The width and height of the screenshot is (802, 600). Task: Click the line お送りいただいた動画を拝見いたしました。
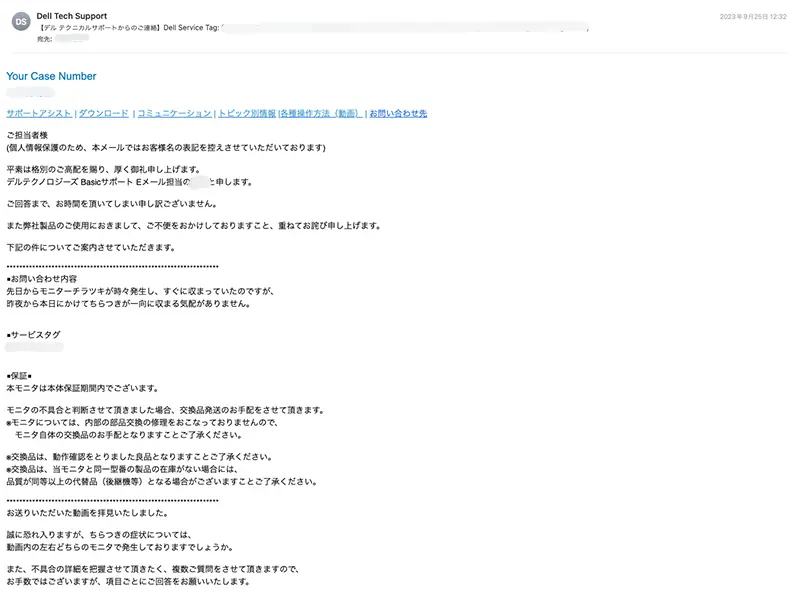(87, 513)
